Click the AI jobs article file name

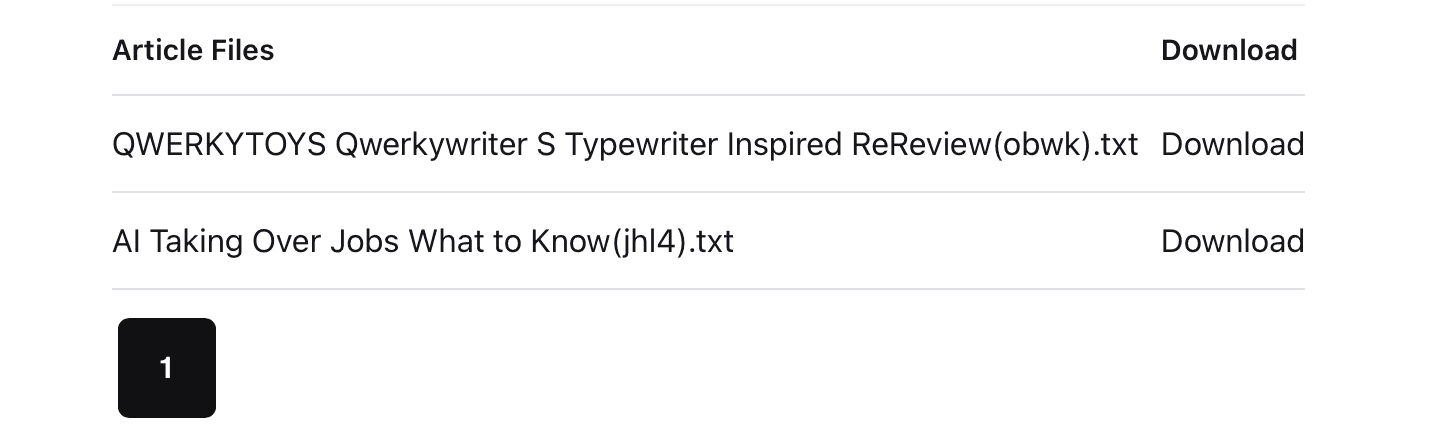tap(423, 241)
